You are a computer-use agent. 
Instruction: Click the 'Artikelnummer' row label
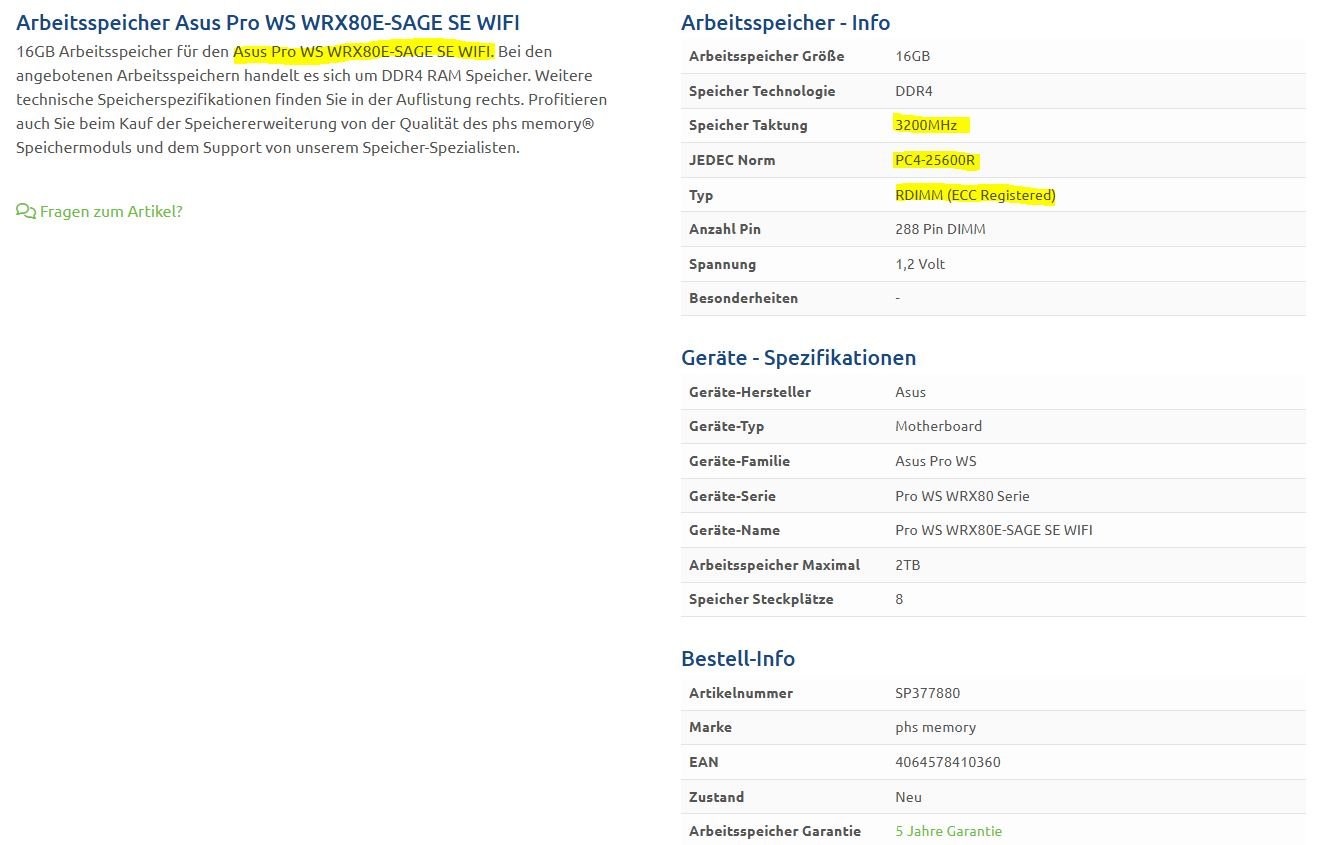[x=741, y=693]
